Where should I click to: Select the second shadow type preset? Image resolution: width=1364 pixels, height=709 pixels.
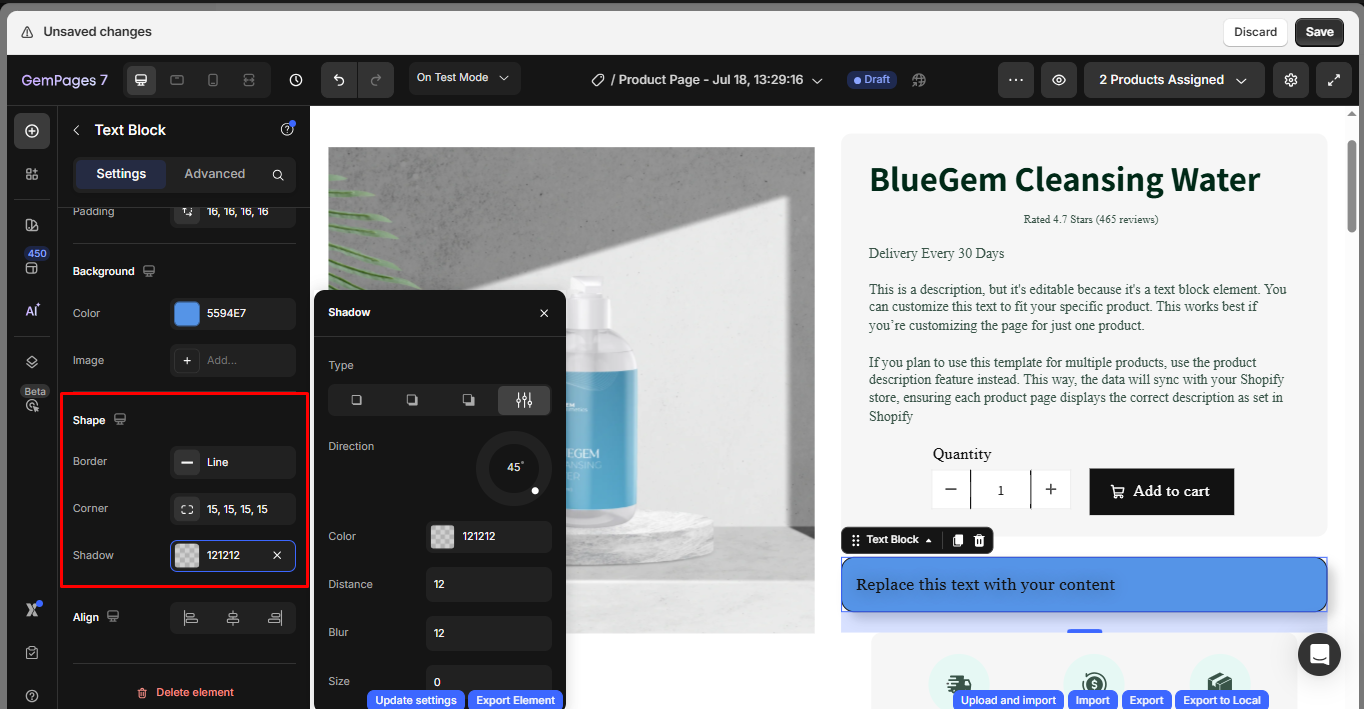click(x=412, y=400)
